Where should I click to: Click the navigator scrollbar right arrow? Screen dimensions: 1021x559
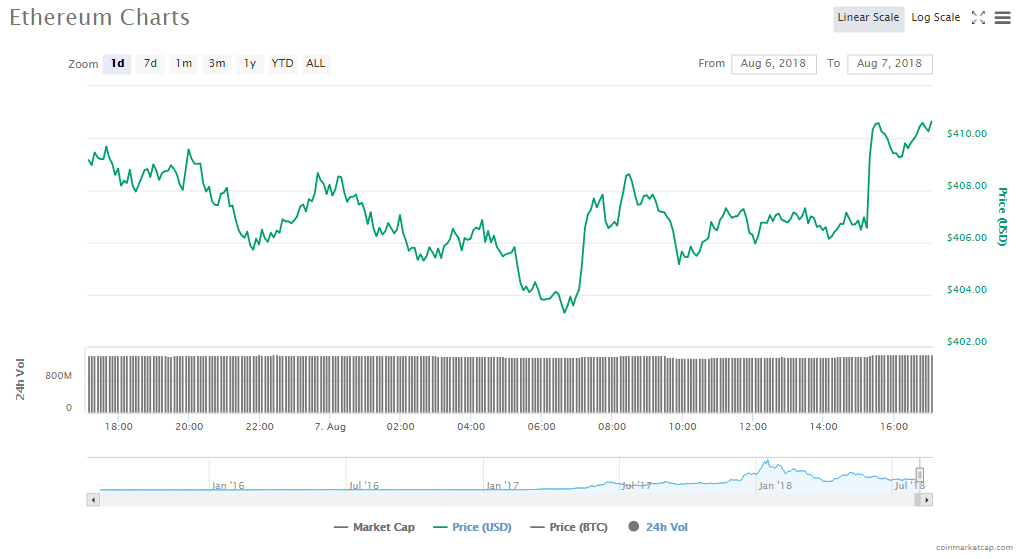click(927, 499)
